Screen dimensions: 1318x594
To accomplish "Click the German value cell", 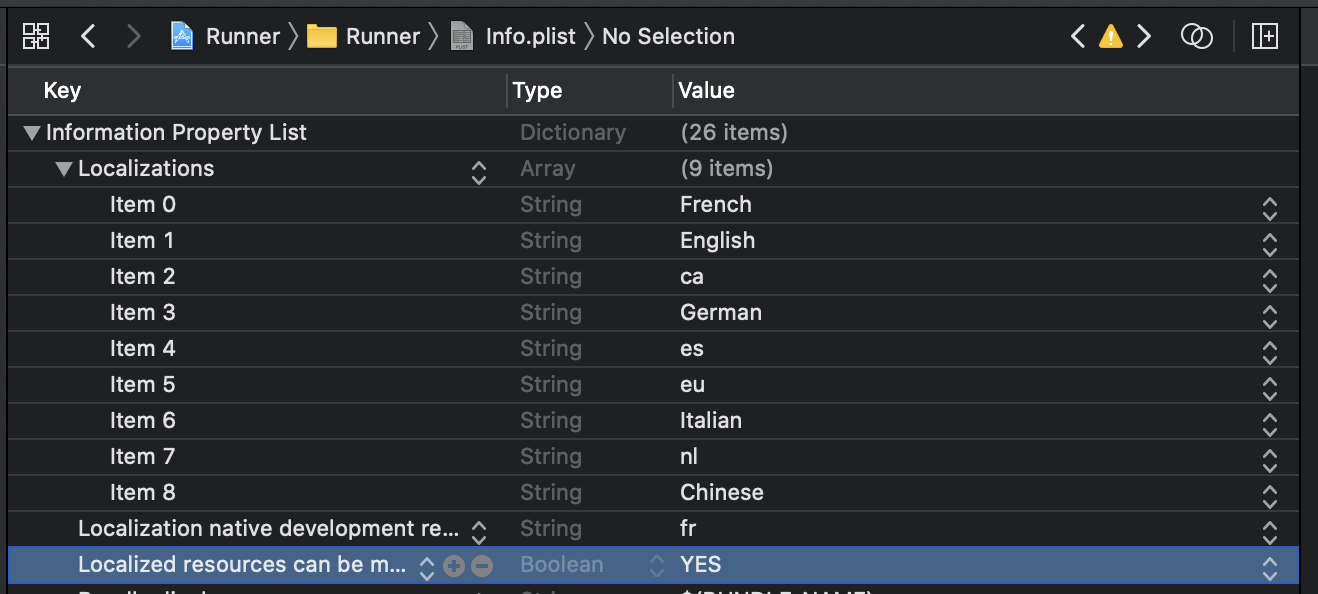I will [721, 313].
